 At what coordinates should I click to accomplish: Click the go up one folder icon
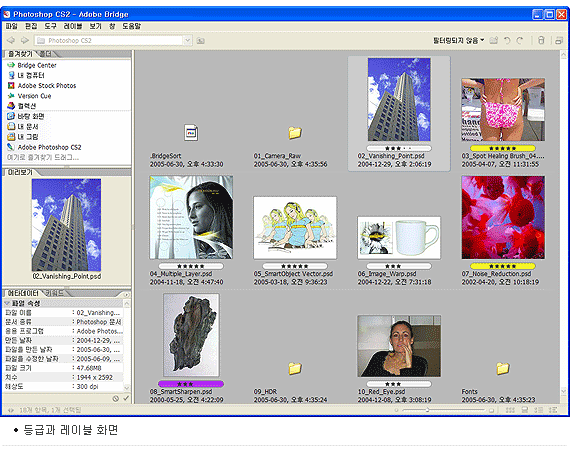[201, 41]
